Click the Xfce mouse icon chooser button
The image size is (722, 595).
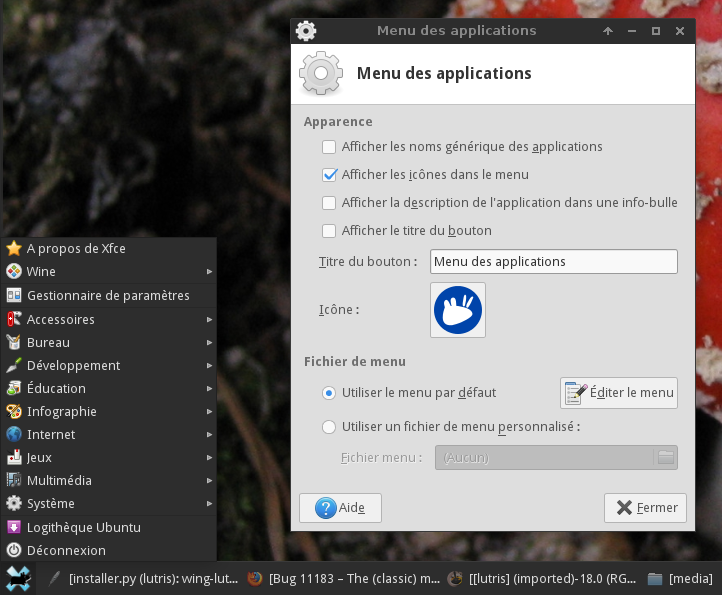coord(458,310)
